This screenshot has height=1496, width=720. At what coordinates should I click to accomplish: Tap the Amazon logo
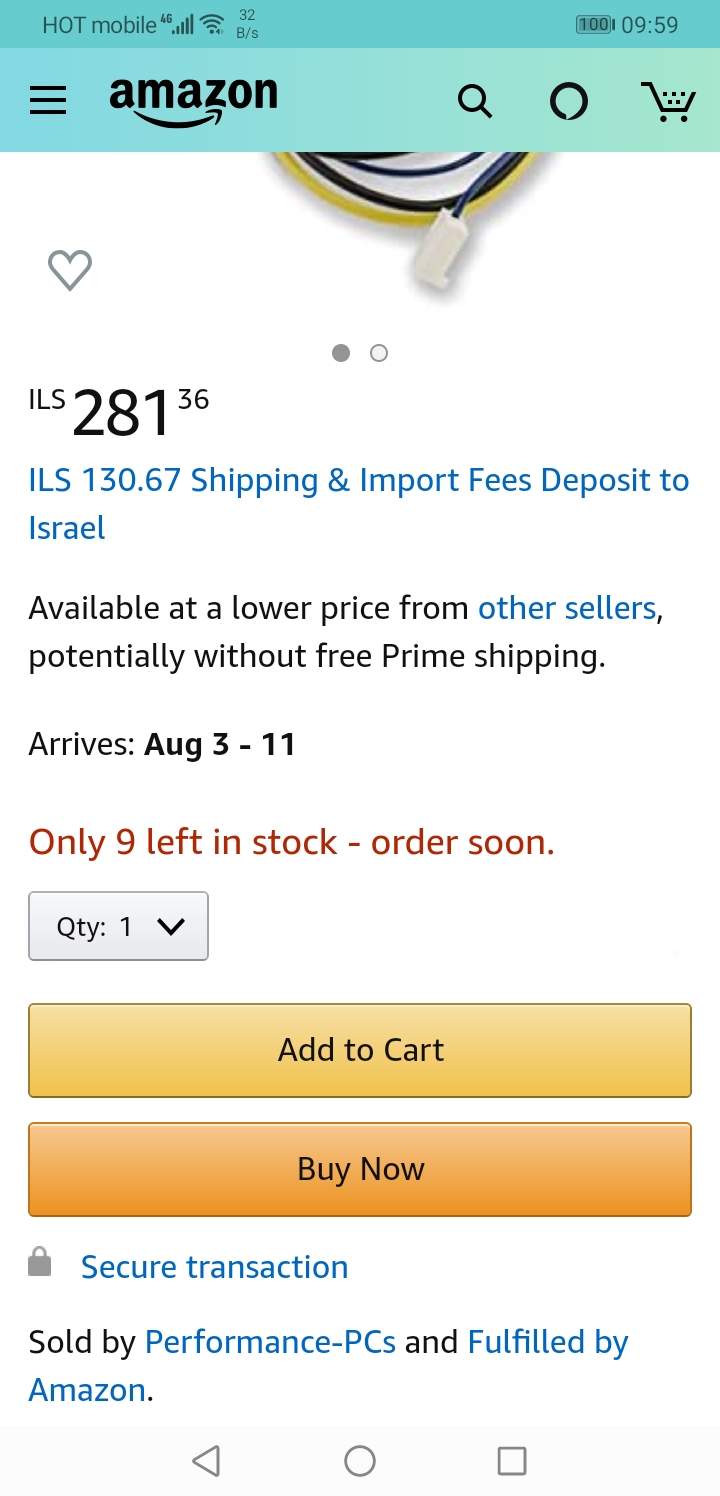193,100
